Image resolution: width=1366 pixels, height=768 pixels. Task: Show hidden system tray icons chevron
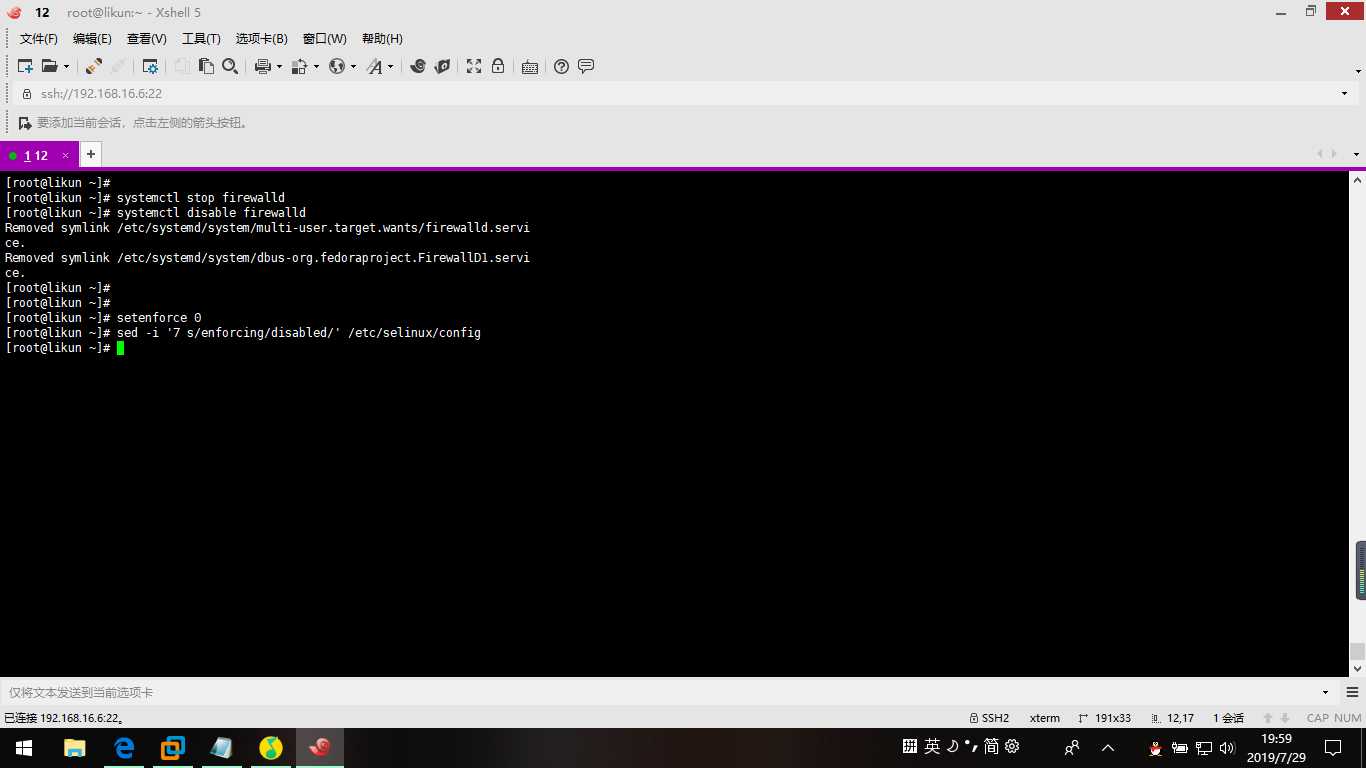tap(1108, 748)
